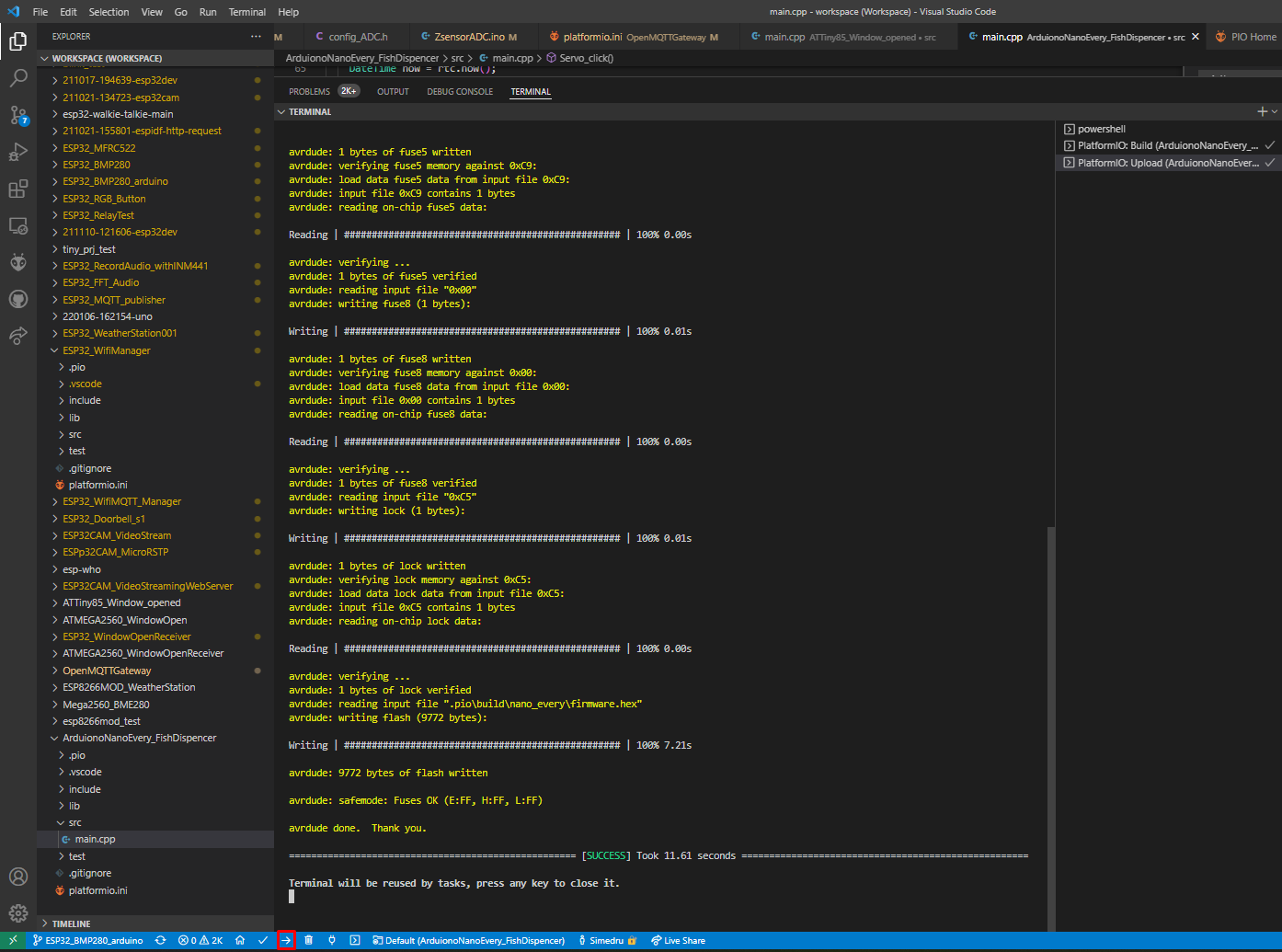Click the Servo_click() breadcrumb
Viewport: 1282px width, 952px height.
579,58
